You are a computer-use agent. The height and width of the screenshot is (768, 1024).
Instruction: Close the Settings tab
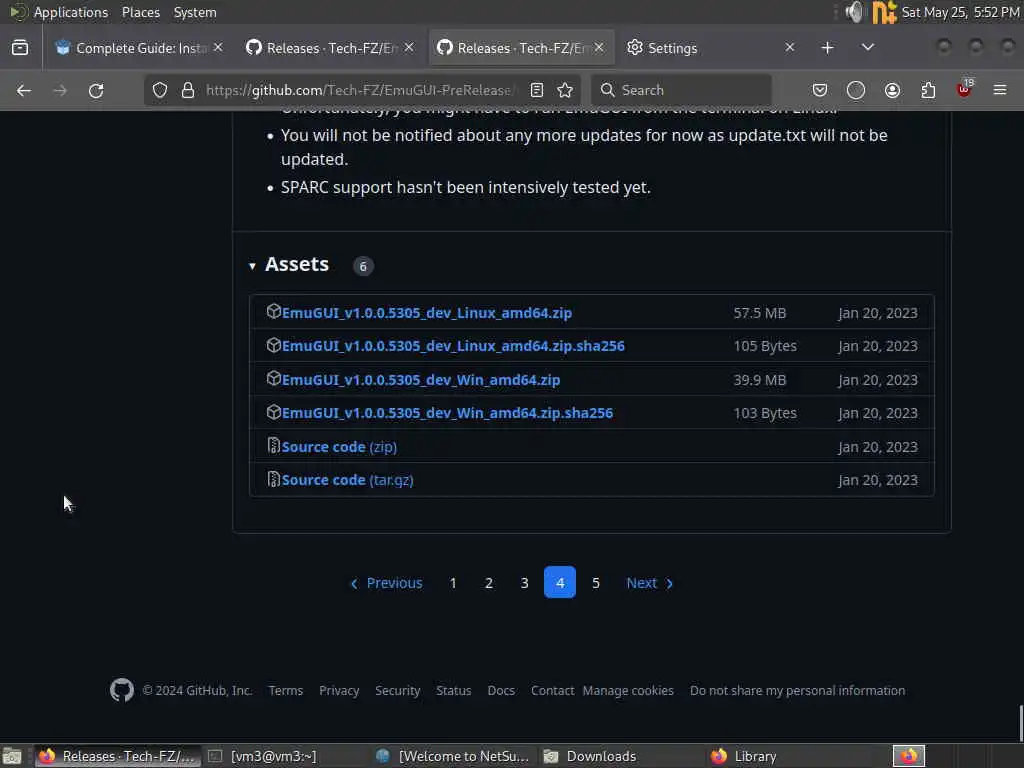pos(790,48)
